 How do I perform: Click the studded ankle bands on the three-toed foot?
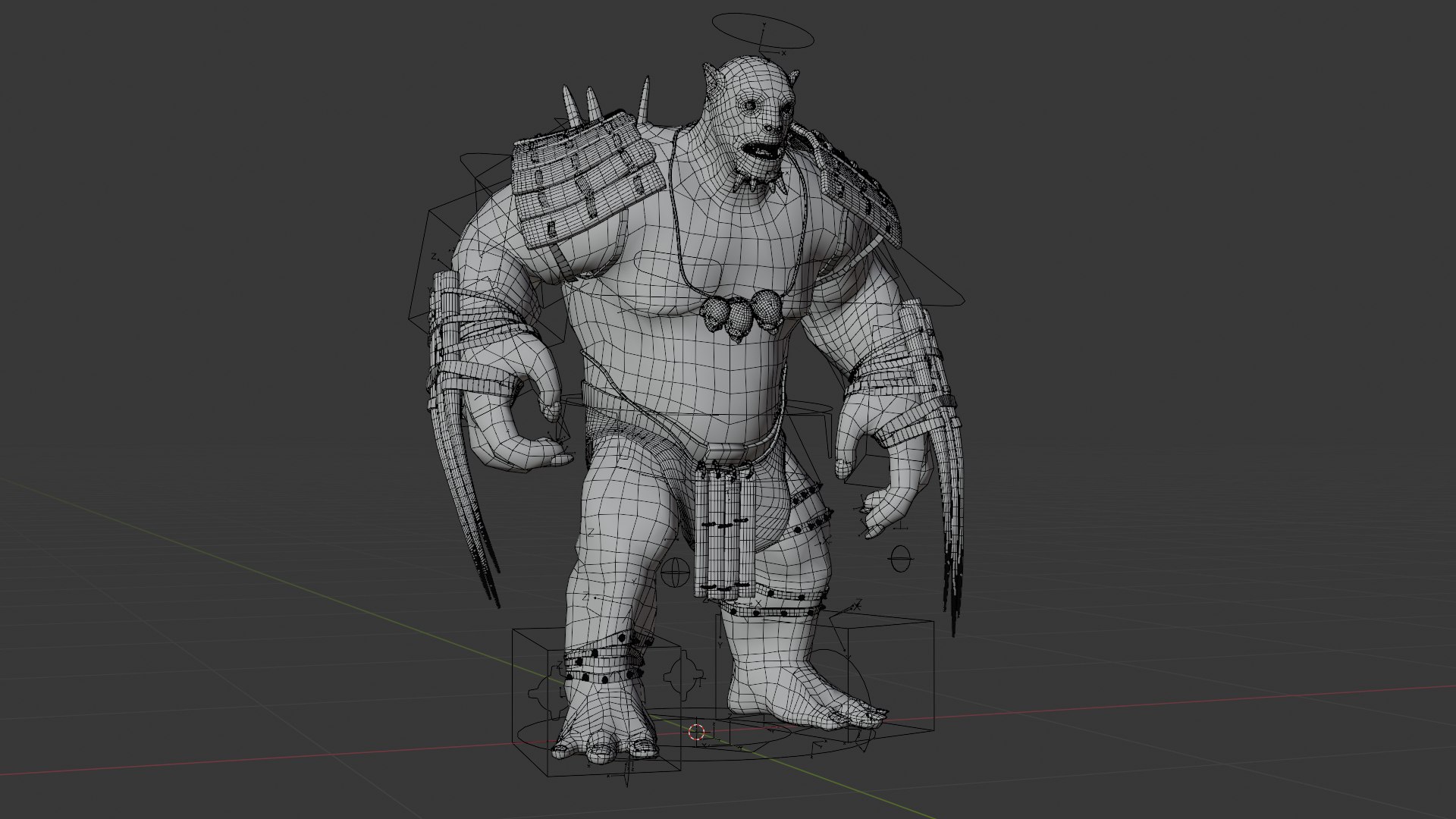(x=605, y=665)
